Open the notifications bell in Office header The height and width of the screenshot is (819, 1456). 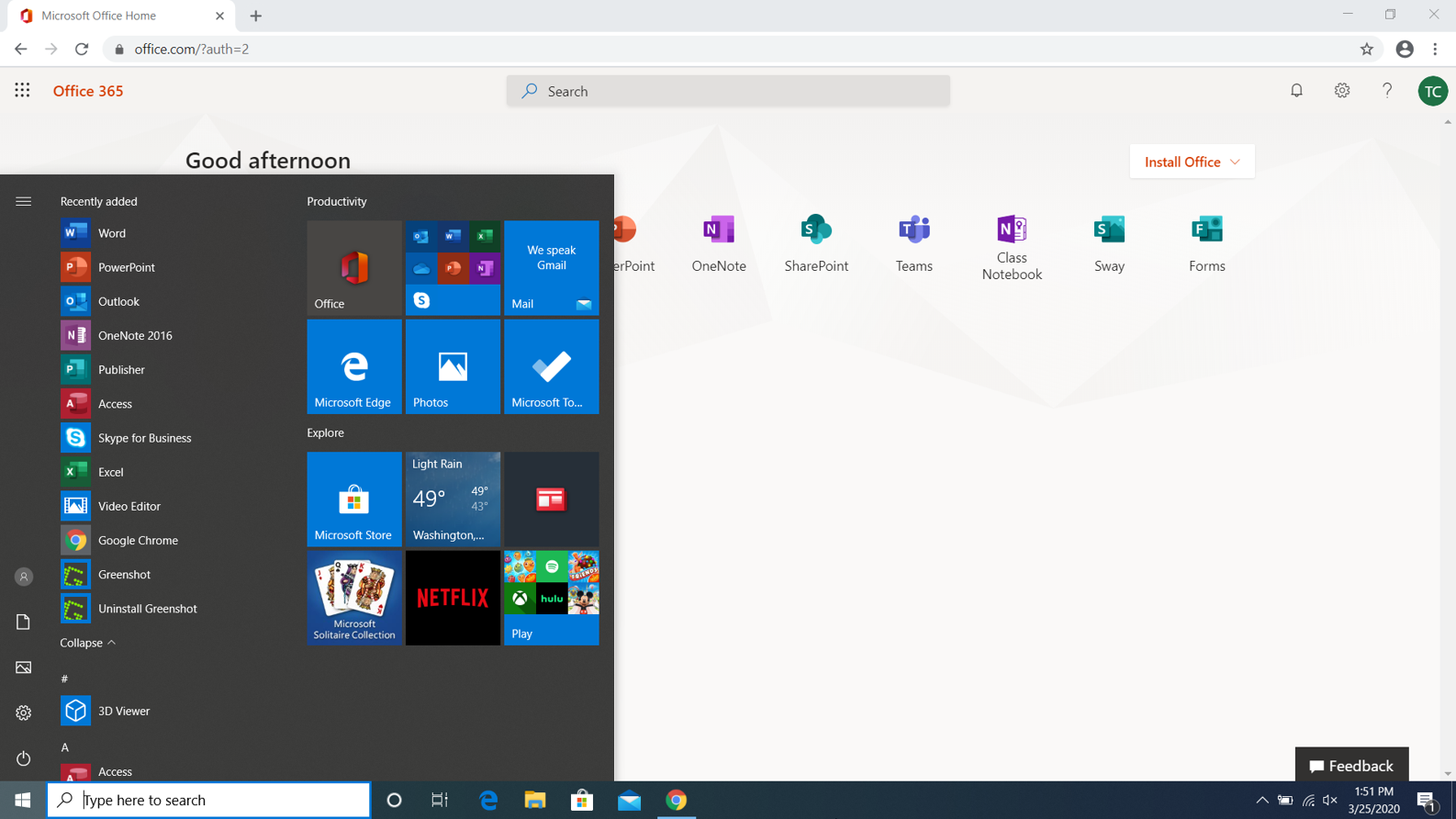(x=1296, y=90)
